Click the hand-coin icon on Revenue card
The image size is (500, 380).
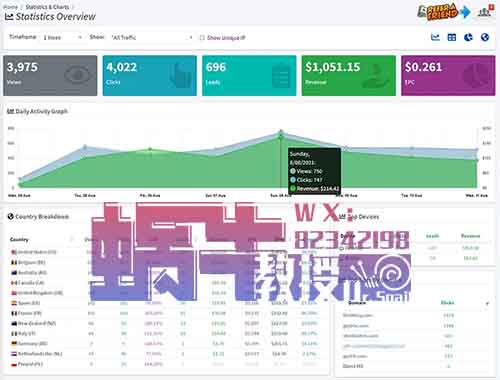pyautogui.click(x=376, y=76)
